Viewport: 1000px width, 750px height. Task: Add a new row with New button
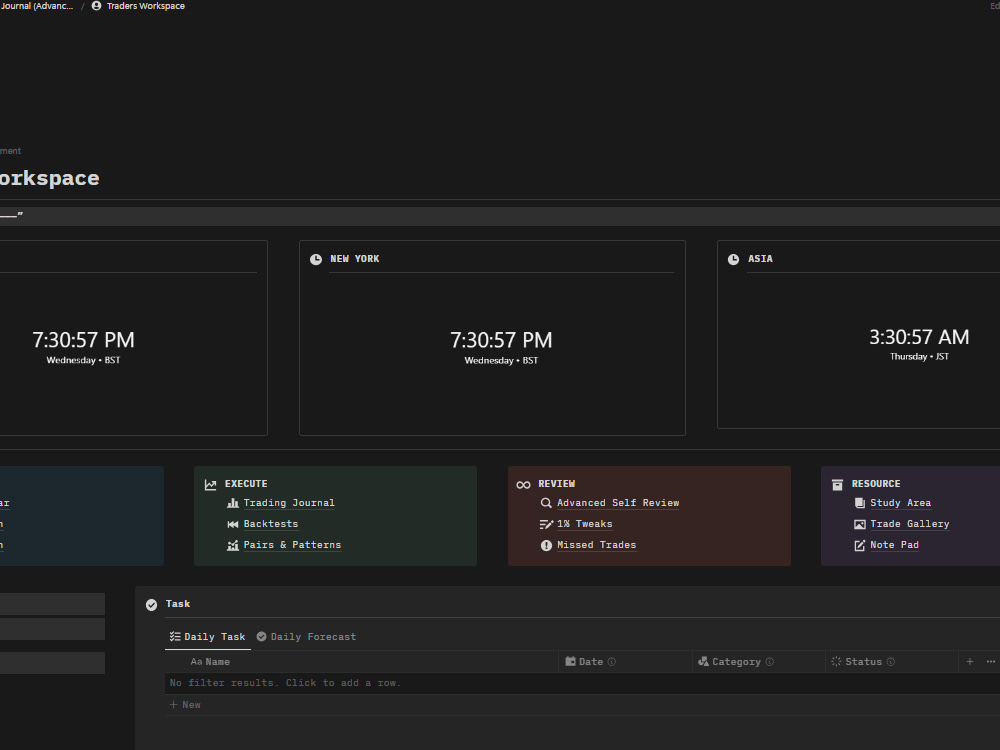(x=185, y=705)
